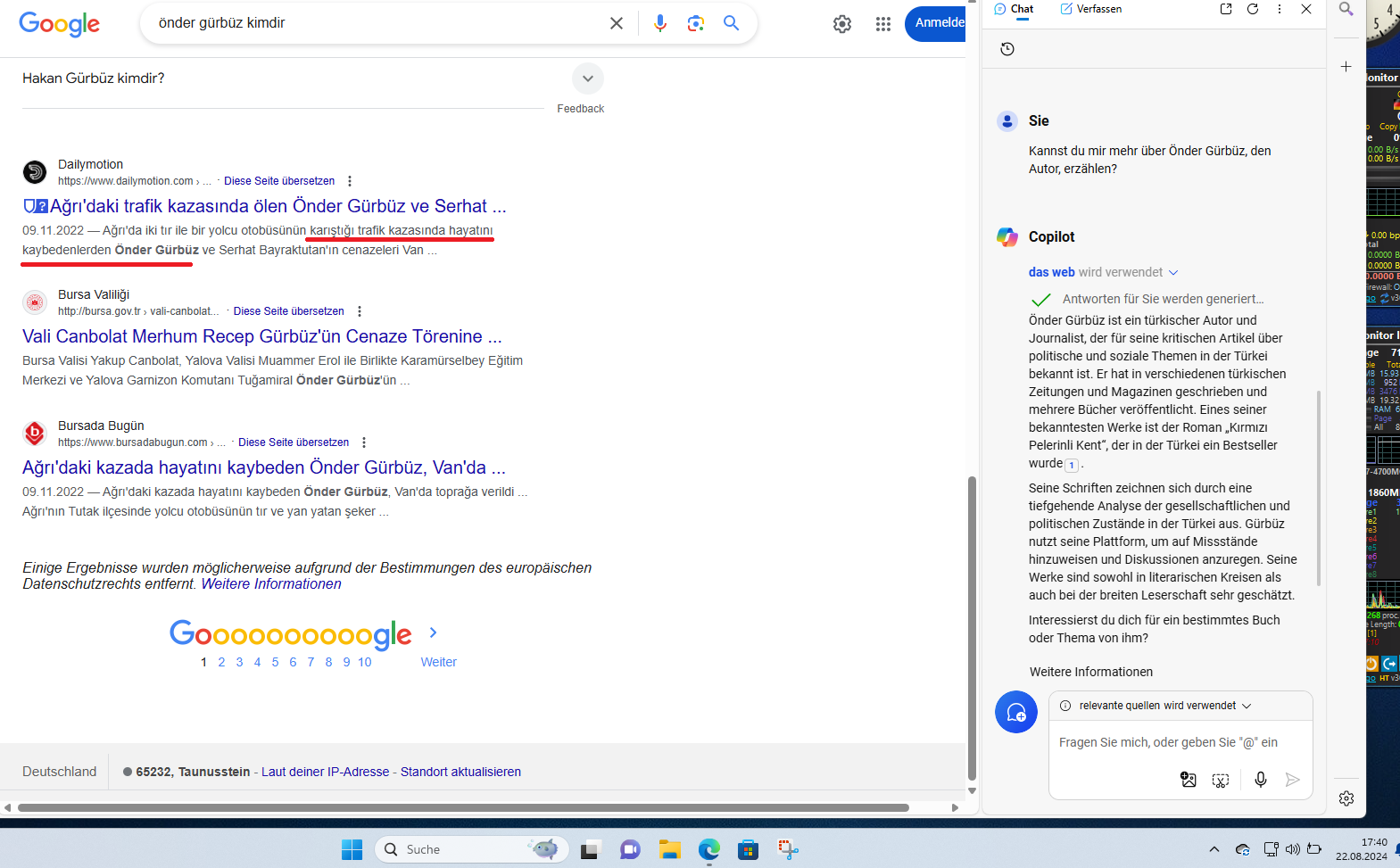This screenshot has height=868, width=1400.
Task: Expand 'relevante quellen wird verwendet' dropdown
Action: [1247, 706]
